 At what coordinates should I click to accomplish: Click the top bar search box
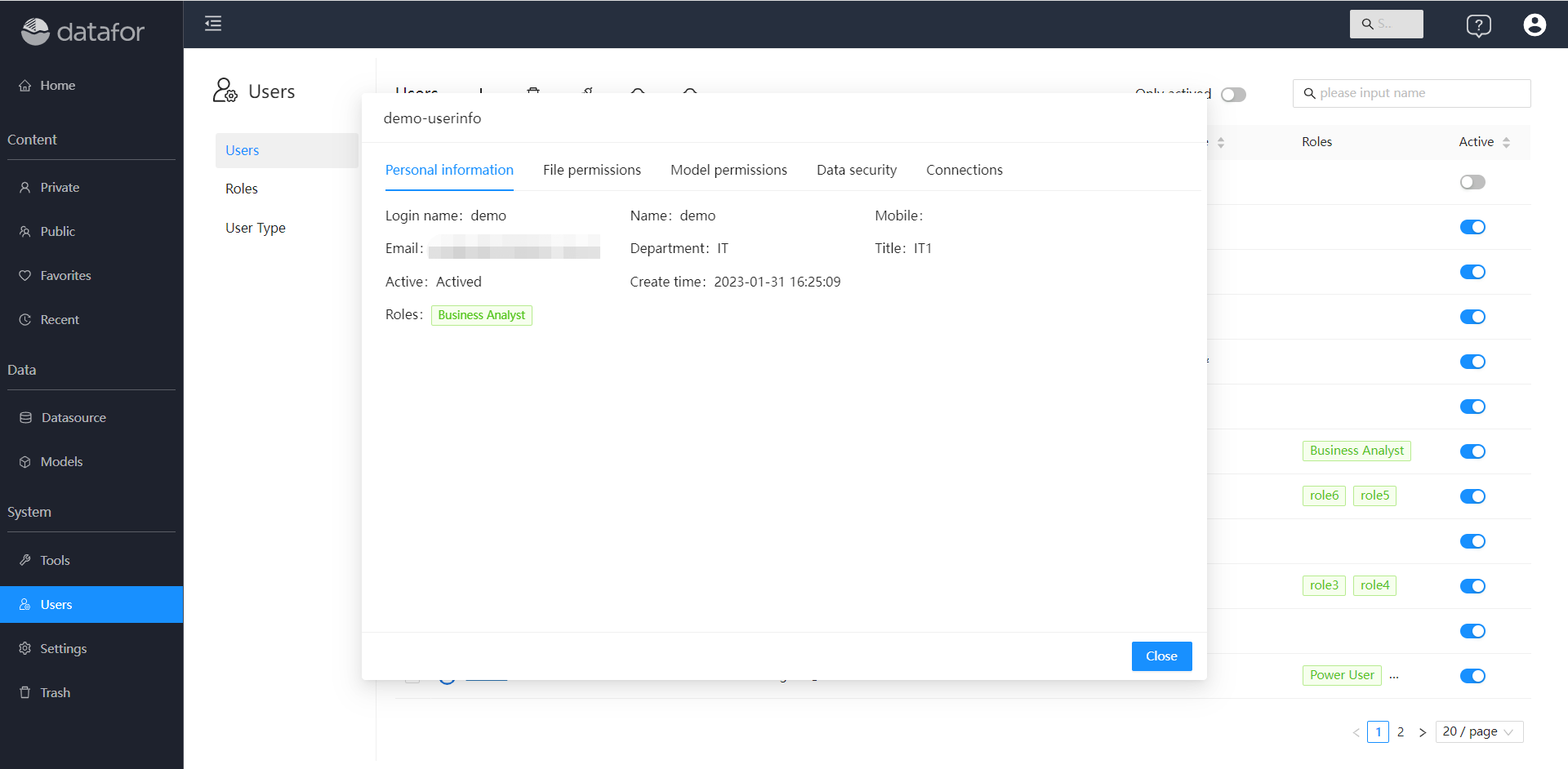click(1386, 24)
